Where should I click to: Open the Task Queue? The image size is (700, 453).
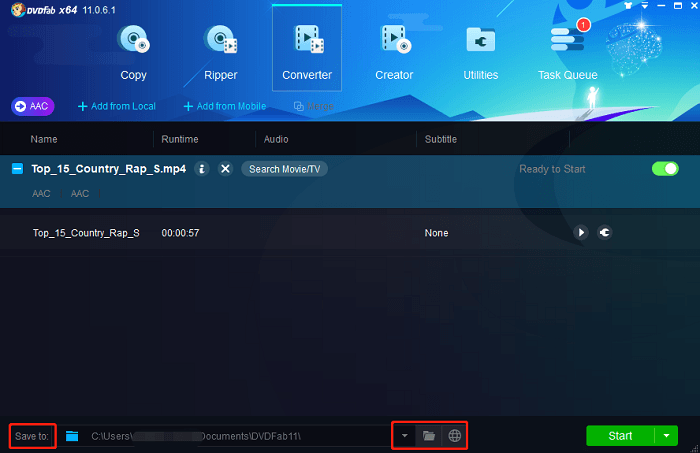click(x=567, y=53)
